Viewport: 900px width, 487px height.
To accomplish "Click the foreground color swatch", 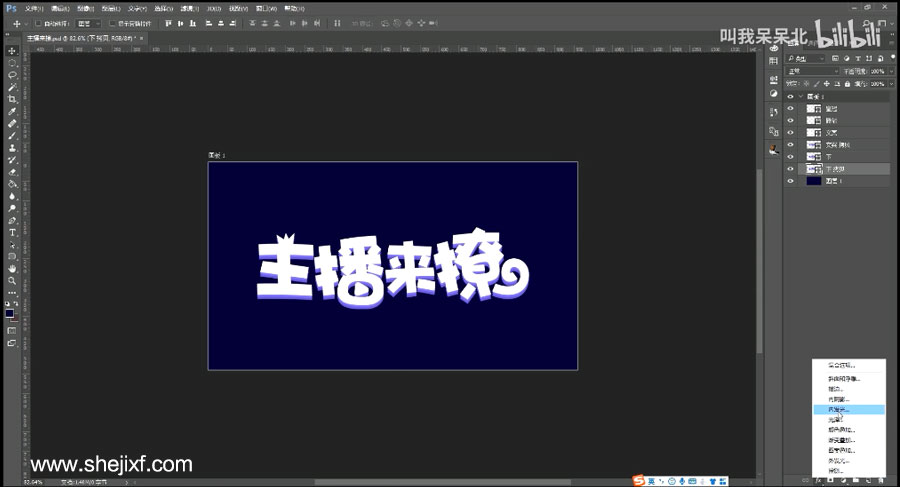I will coord(10,313).
